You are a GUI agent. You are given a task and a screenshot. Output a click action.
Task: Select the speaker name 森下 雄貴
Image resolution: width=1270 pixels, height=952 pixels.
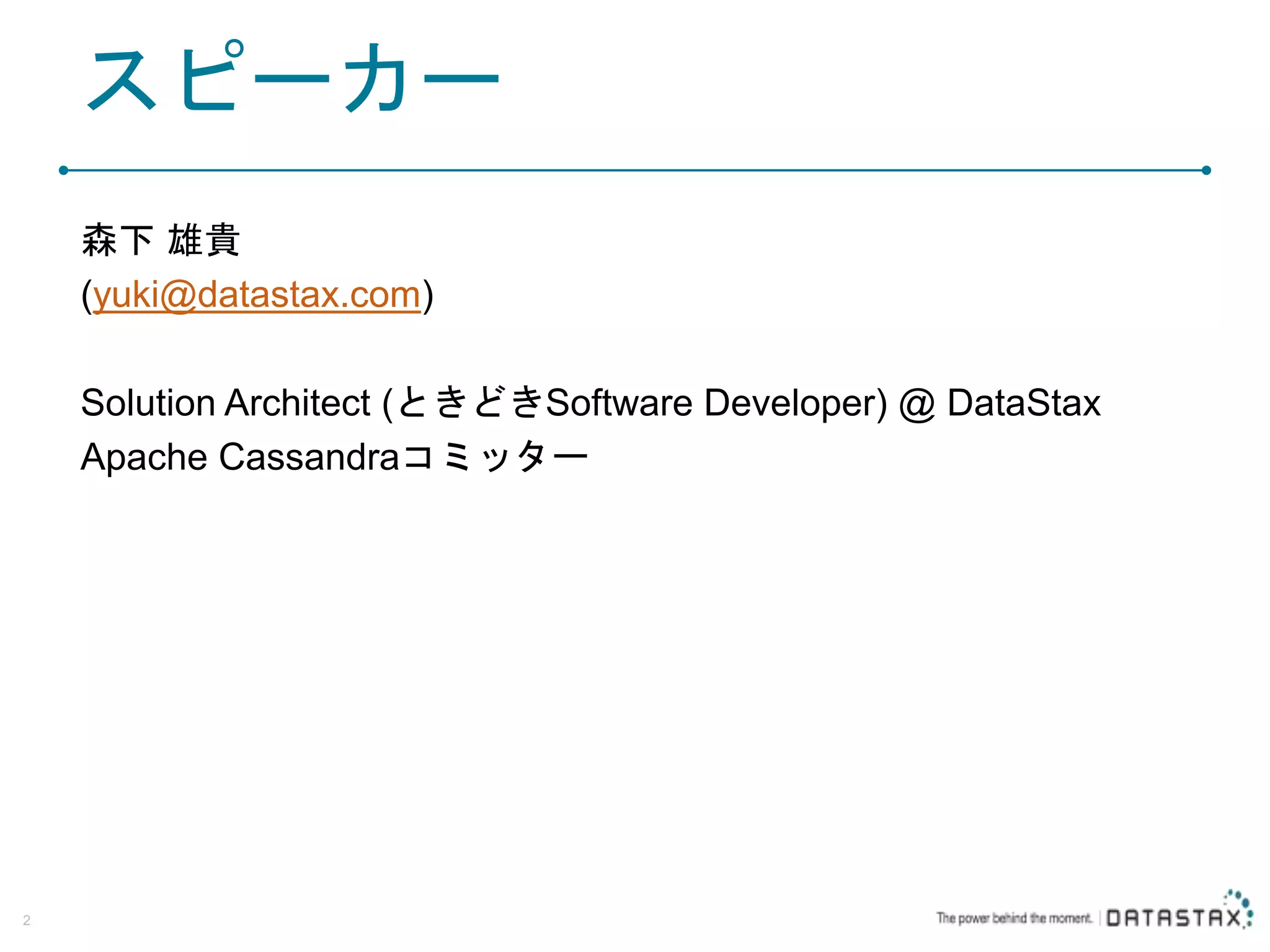tap(161, 240)
